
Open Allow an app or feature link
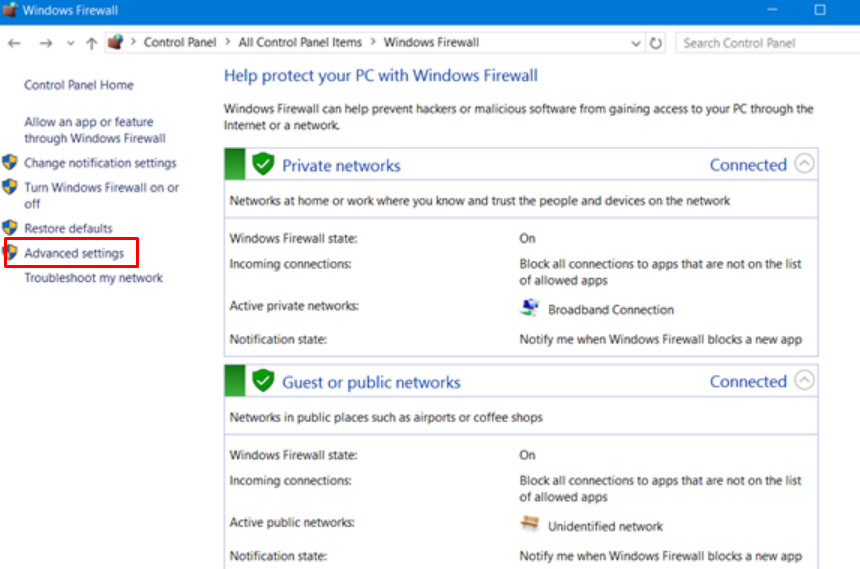[94, 130]
